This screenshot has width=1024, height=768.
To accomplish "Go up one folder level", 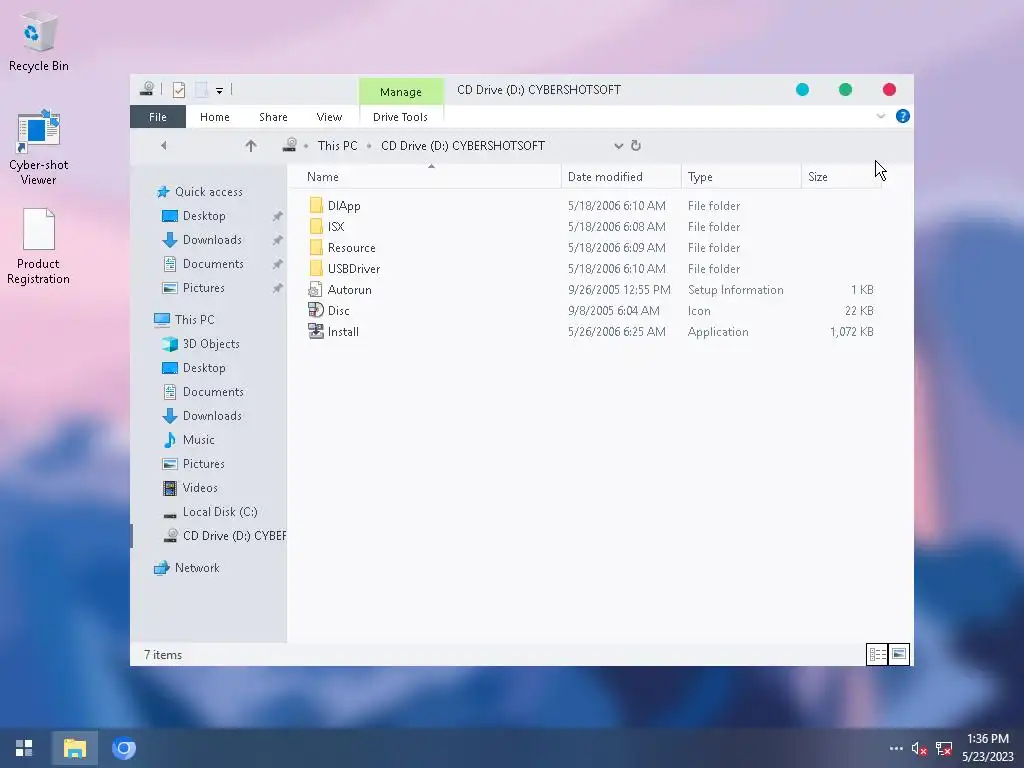I will coord(251,146).
